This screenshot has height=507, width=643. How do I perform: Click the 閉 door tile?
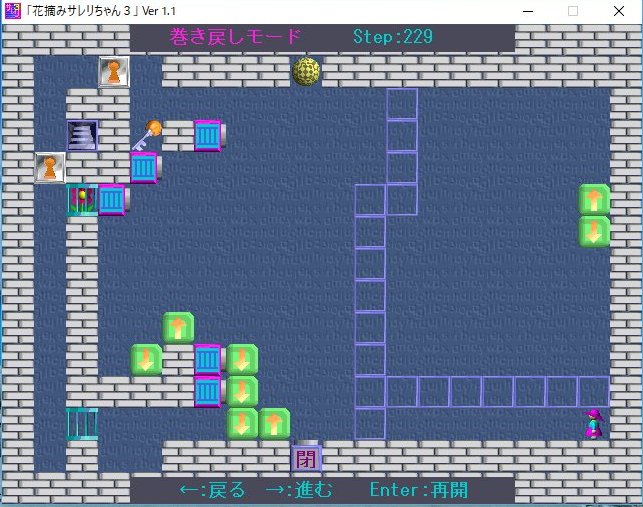pyautogui.click(x=306, y=458)
